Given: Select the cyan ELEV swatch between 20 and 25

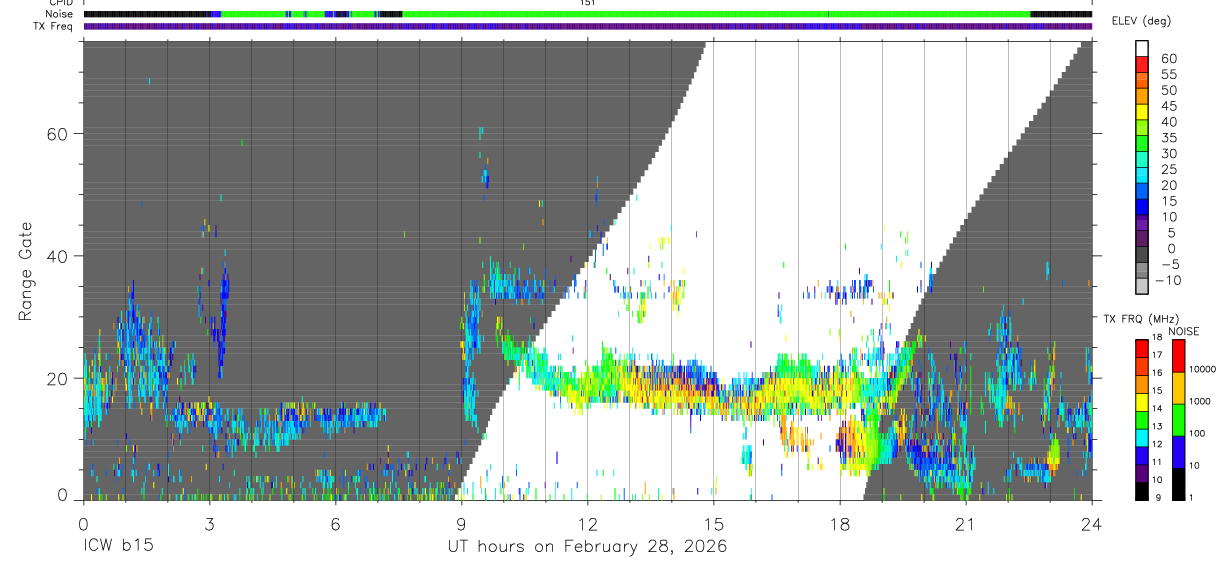Looking at the screenshot, I should pyautogui.click(x=1142, y=177).
